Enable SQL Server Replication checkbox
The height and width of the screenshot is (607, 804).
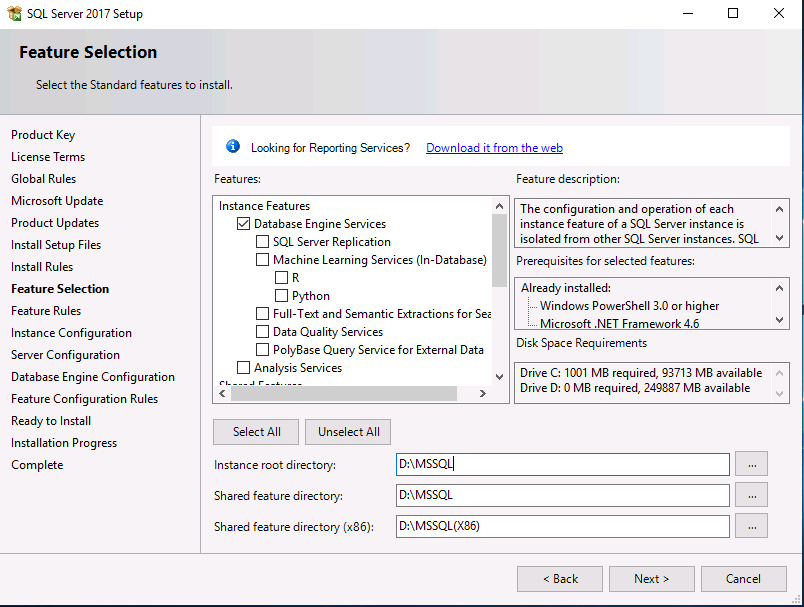point(262,242)
